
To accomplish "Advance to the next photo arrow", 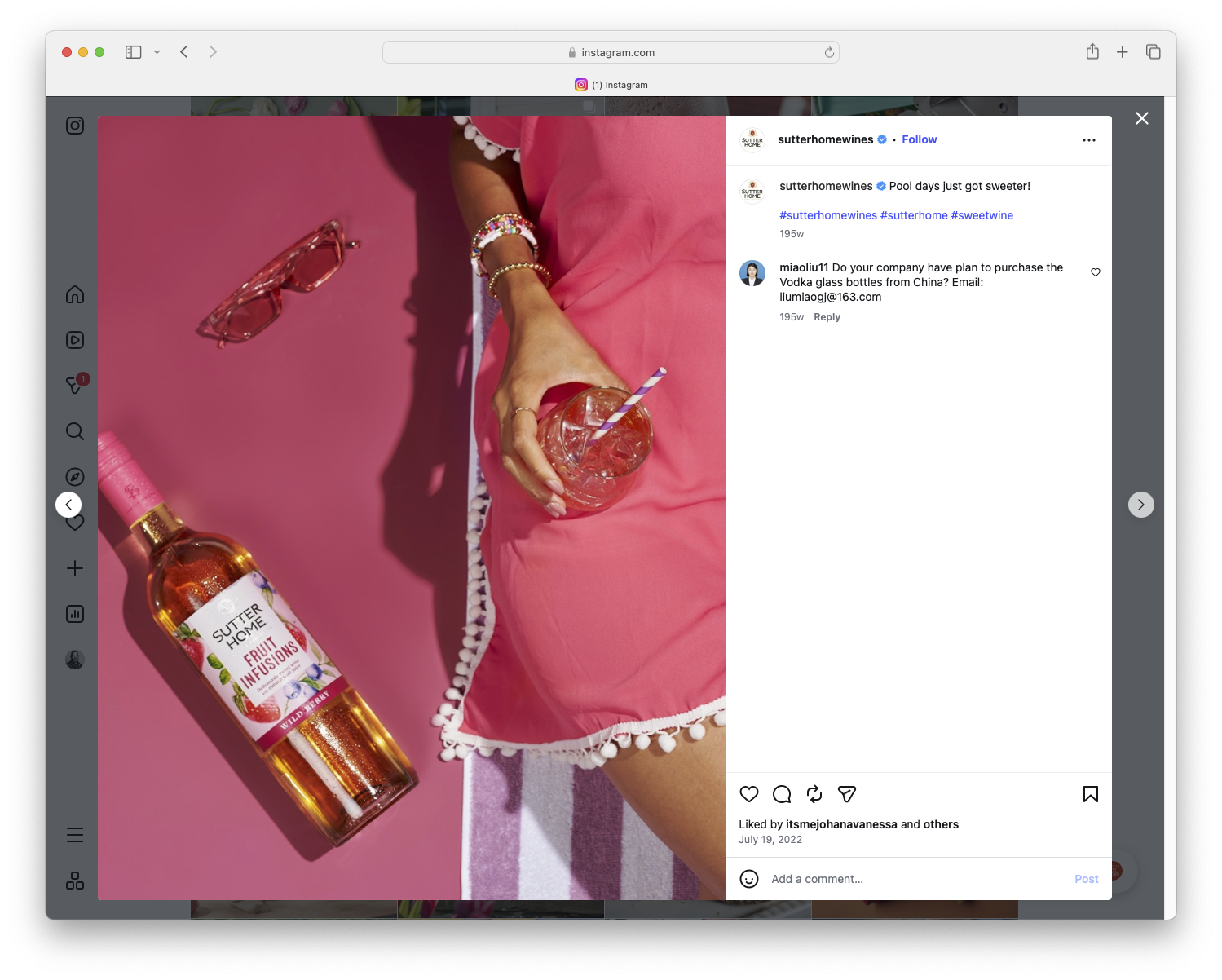I will (x=1141, y=505).
